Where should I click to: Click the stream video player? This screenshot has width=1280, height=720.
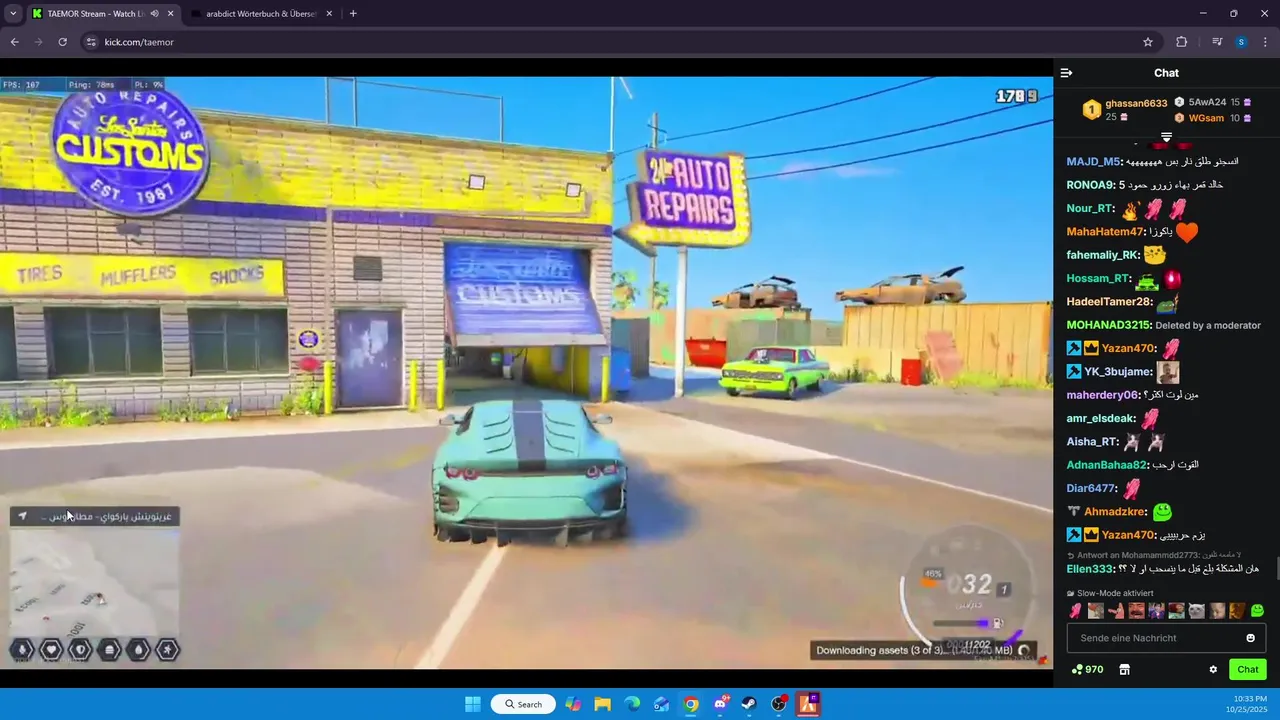point(526,373)
